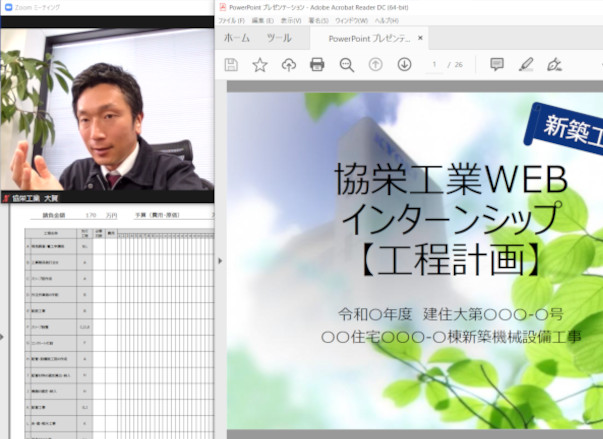Click the signature pen tool icon

point(554,64)
